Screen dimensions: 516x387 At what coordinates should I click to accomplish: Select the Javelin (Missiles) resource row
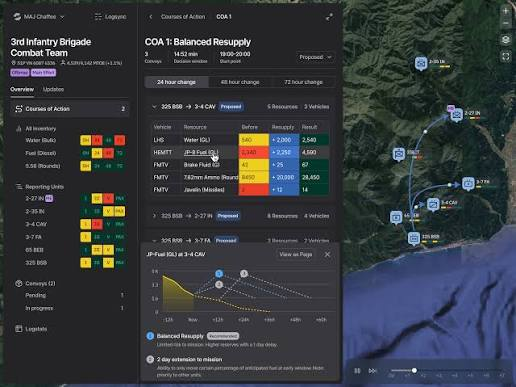click(240, 190)
